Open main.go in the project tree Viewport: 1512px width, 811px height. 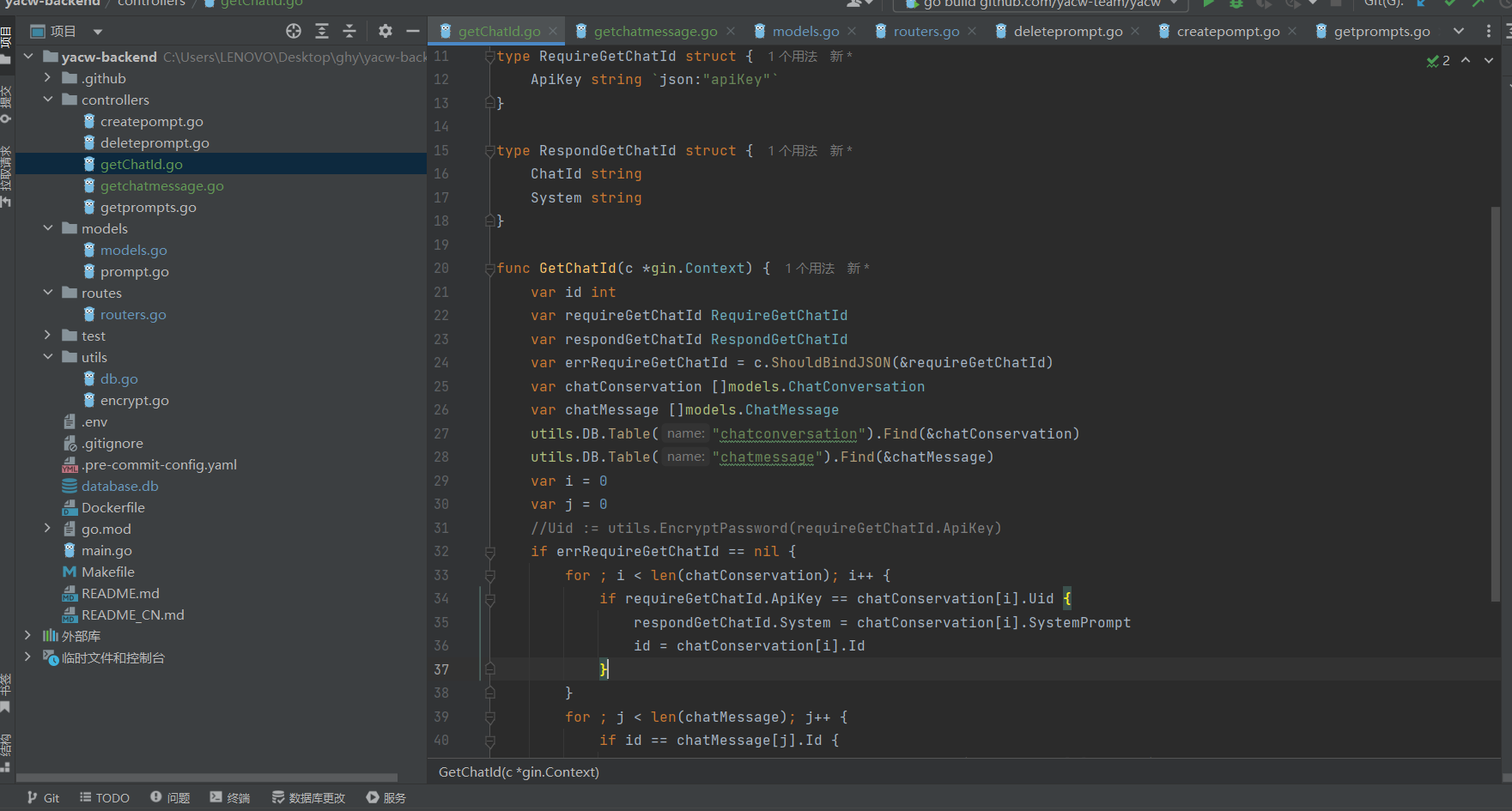106,550
